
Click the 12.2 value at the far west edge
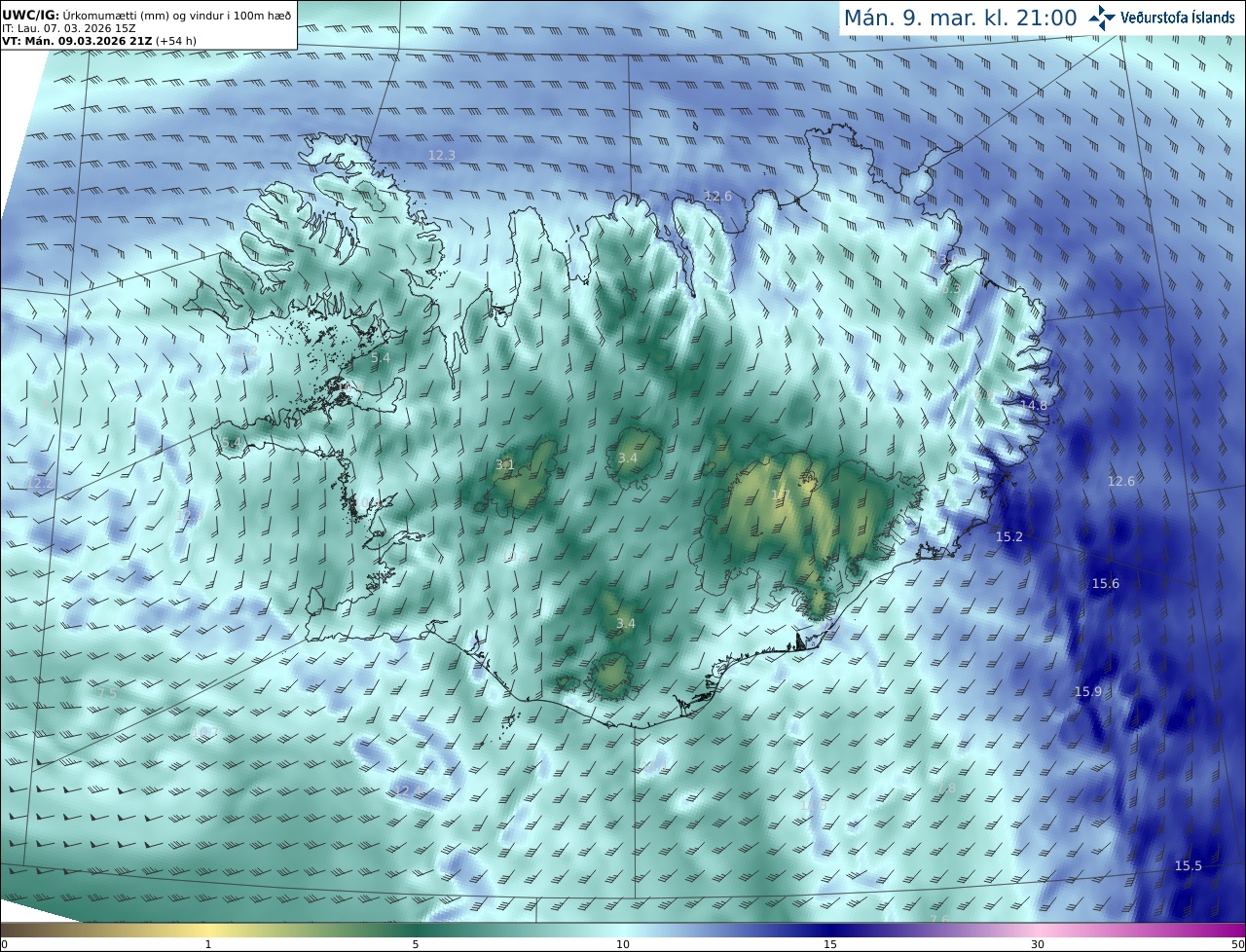40,483
